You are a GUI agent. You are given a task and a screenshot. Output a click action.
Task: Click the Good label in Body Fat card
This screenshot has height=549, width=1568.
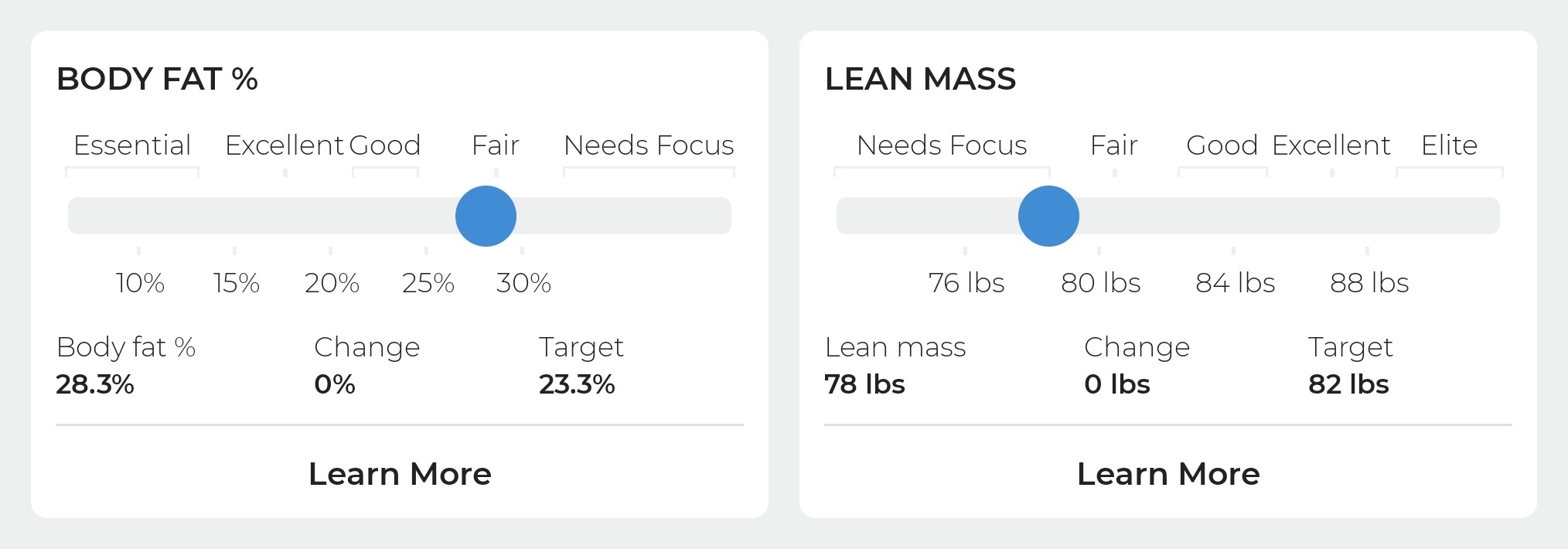[x=385, y=145]
